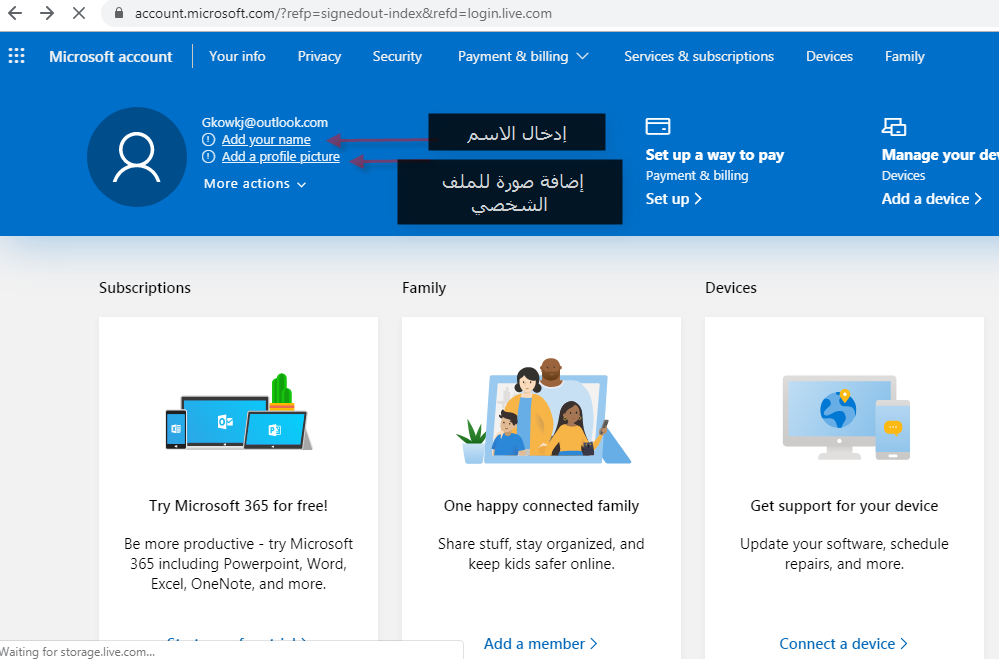999x659 pixels.
Task: Stop loading the page
Action: tap(79, 13)
